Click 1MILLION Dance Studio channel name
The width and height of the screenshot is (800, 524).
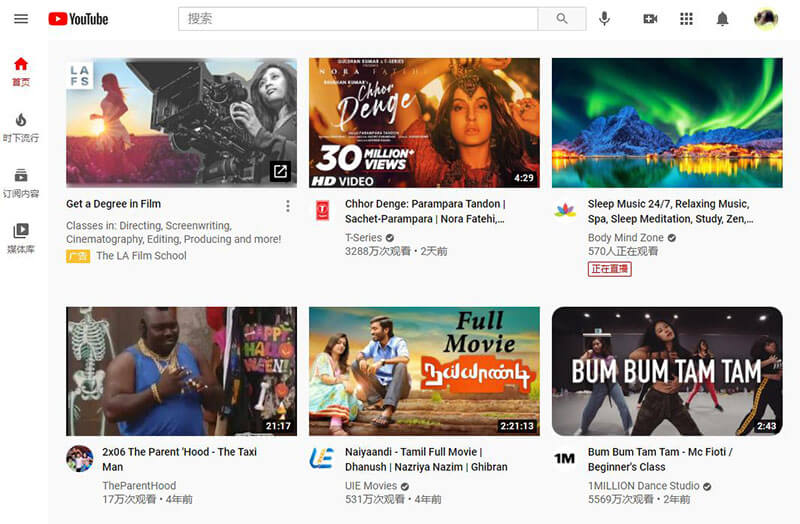pyautogui.click(x=643, y=485)
